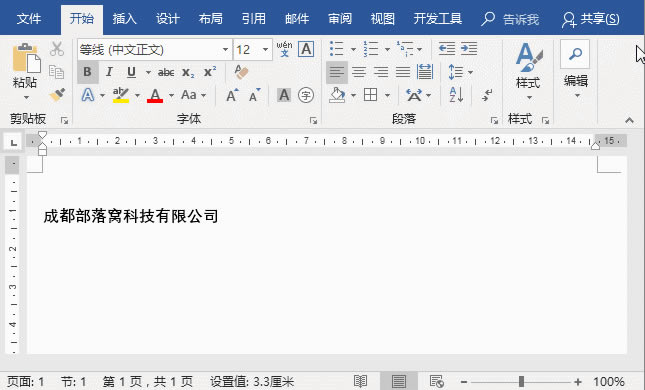This screenshot has height=390, width=645.
Task: Select the Format Painter brush
Action: coord(57,95)
